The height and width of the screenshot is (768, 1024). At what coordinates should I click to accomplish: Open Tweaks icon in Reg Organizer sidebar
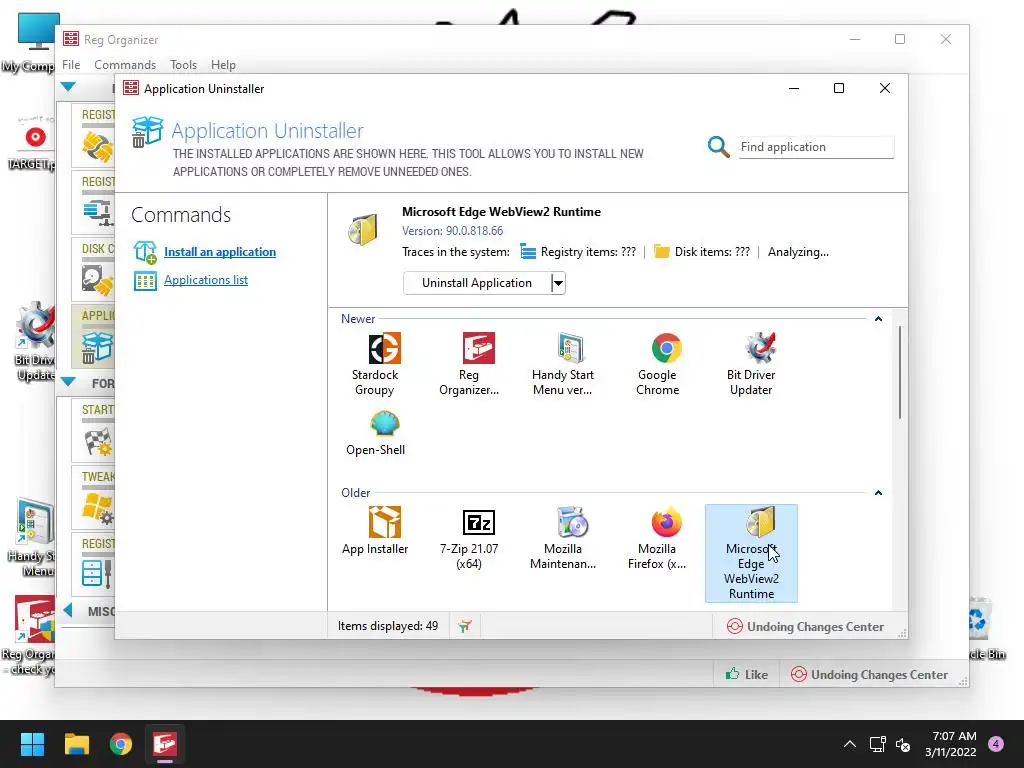98,509
